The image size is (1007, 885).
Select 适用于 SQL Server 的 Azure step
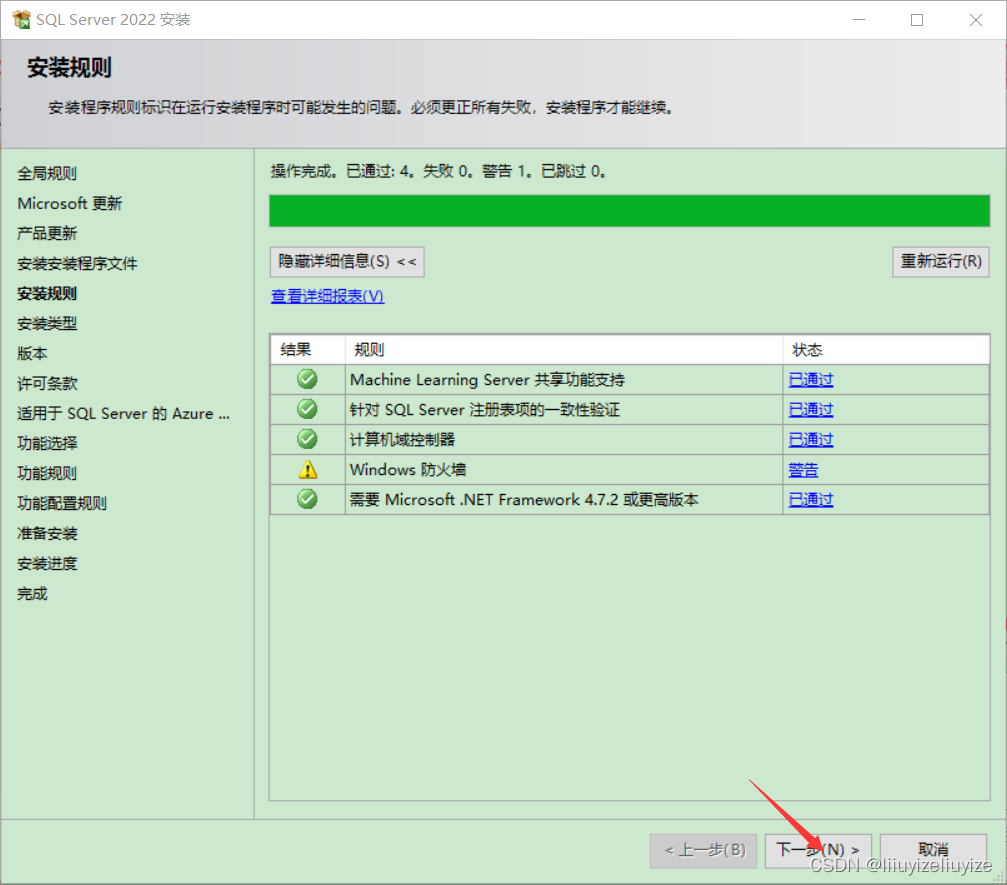123,414
